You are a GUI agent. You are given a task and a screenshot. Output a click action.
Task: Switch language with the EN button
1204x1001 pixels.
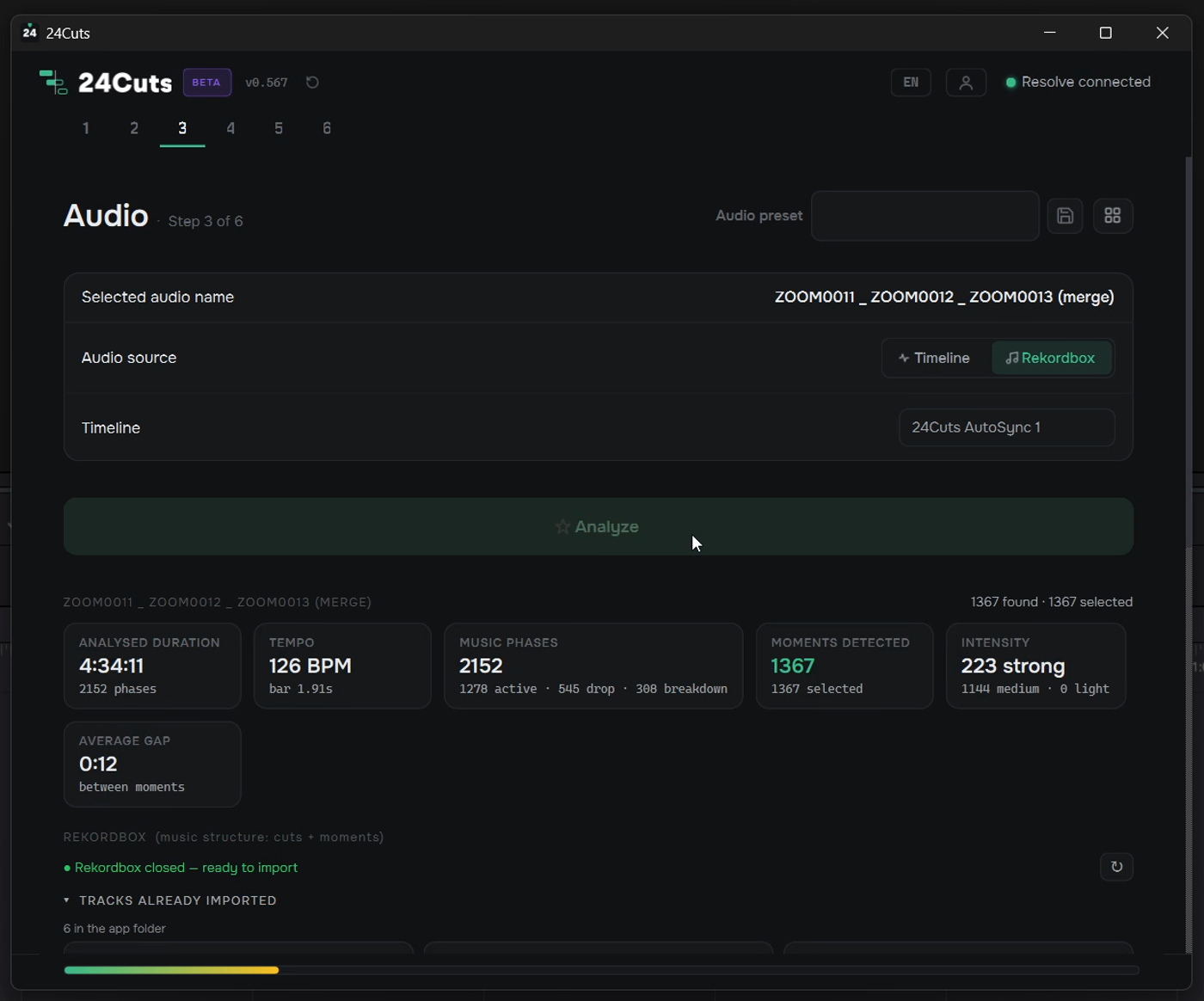point(911,83)
